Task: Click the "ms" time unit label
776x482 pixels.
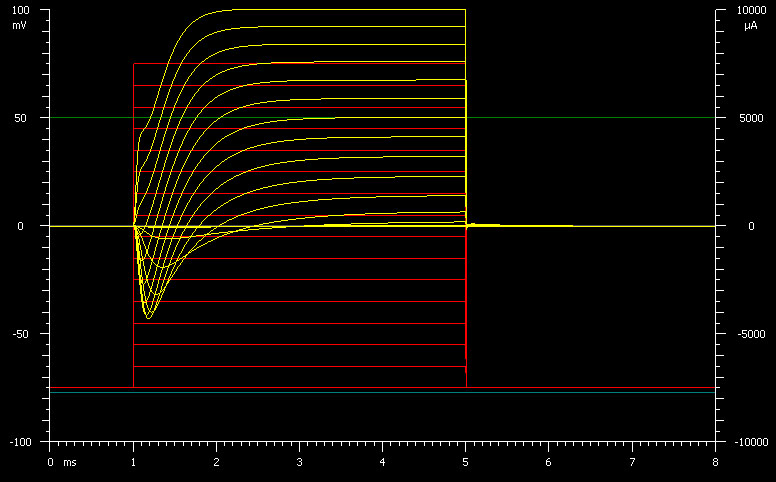Action: click(70, 463)
